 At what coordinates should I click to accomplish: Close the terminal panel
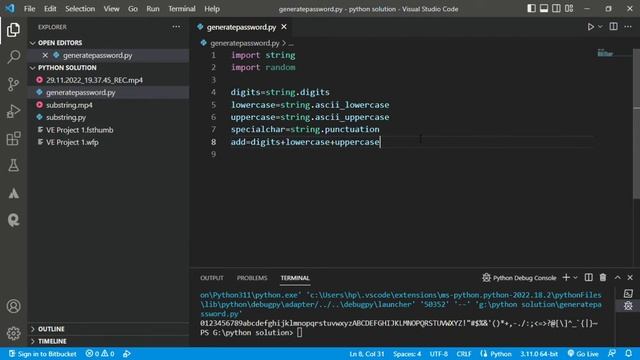point(630,278)
